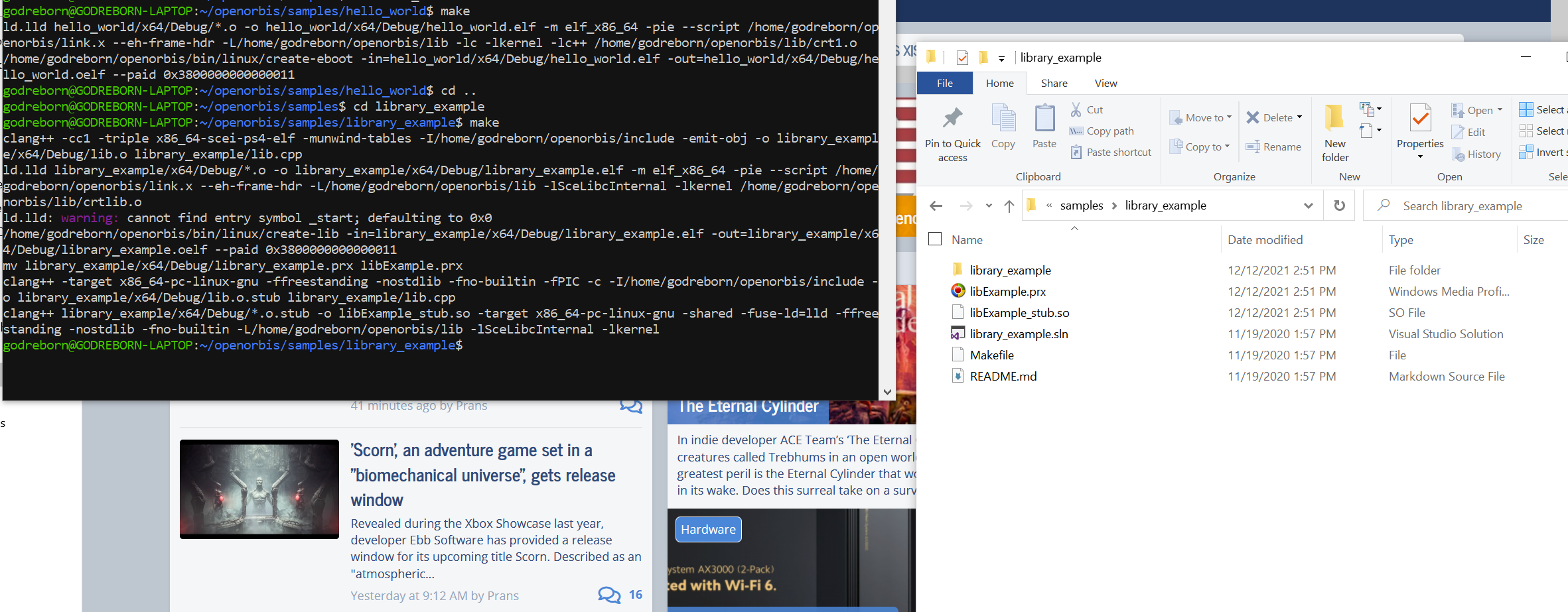Create a New folder from ribbon

click(1334, 133)
